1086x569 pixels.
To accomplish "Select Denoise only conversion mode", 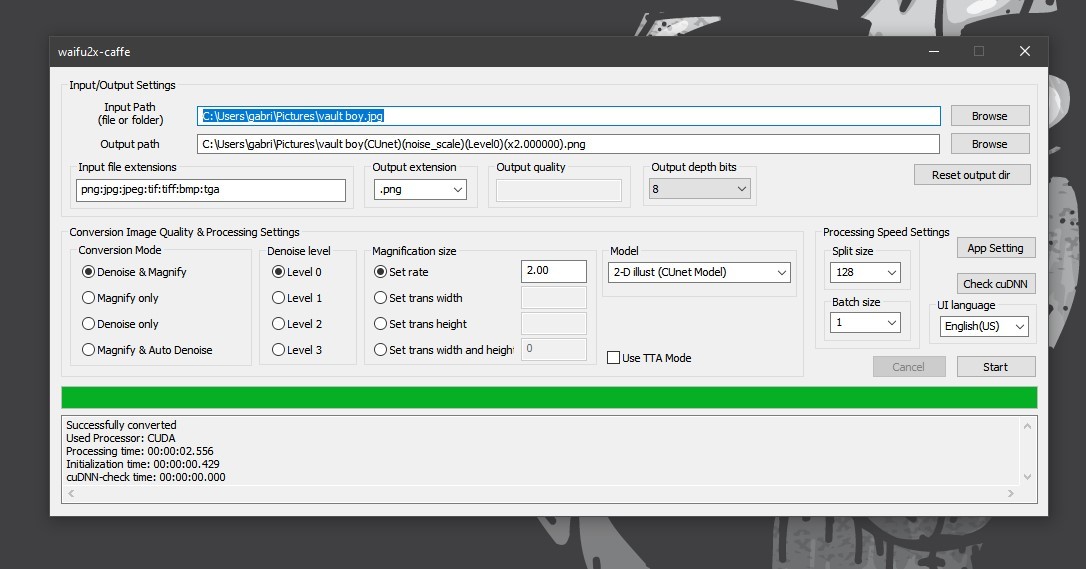I will point(89,324).
